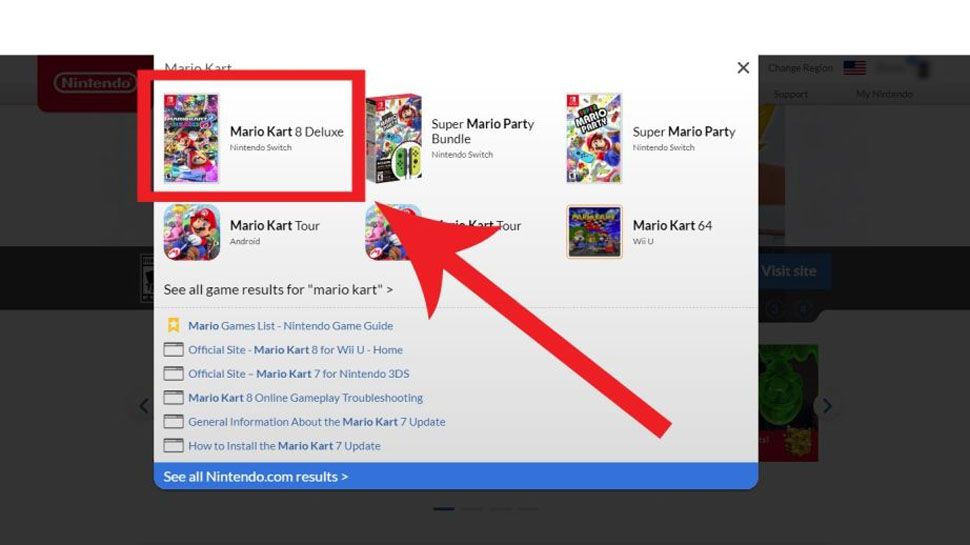Open the Mario Kart 64 Wii U result
970x545 pixels.
[x=640, y=232]
